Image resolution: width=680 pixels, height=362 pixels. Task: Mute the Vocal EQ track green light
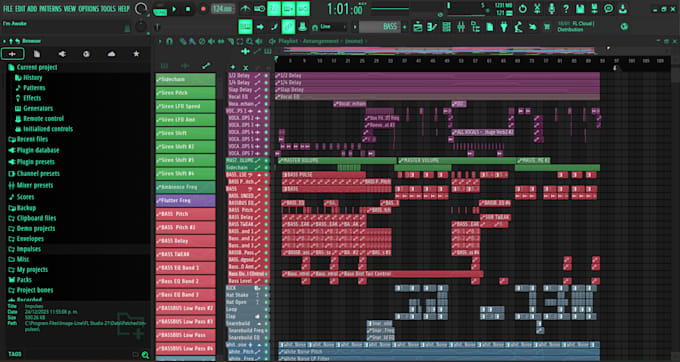[x=266, y=97]
